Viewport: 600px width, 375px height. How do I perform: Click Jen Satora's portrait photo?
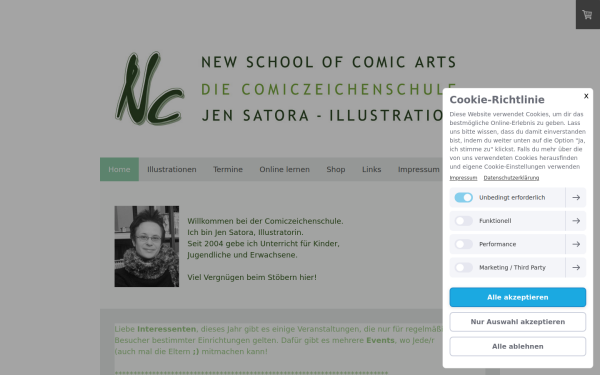[147, 246]
